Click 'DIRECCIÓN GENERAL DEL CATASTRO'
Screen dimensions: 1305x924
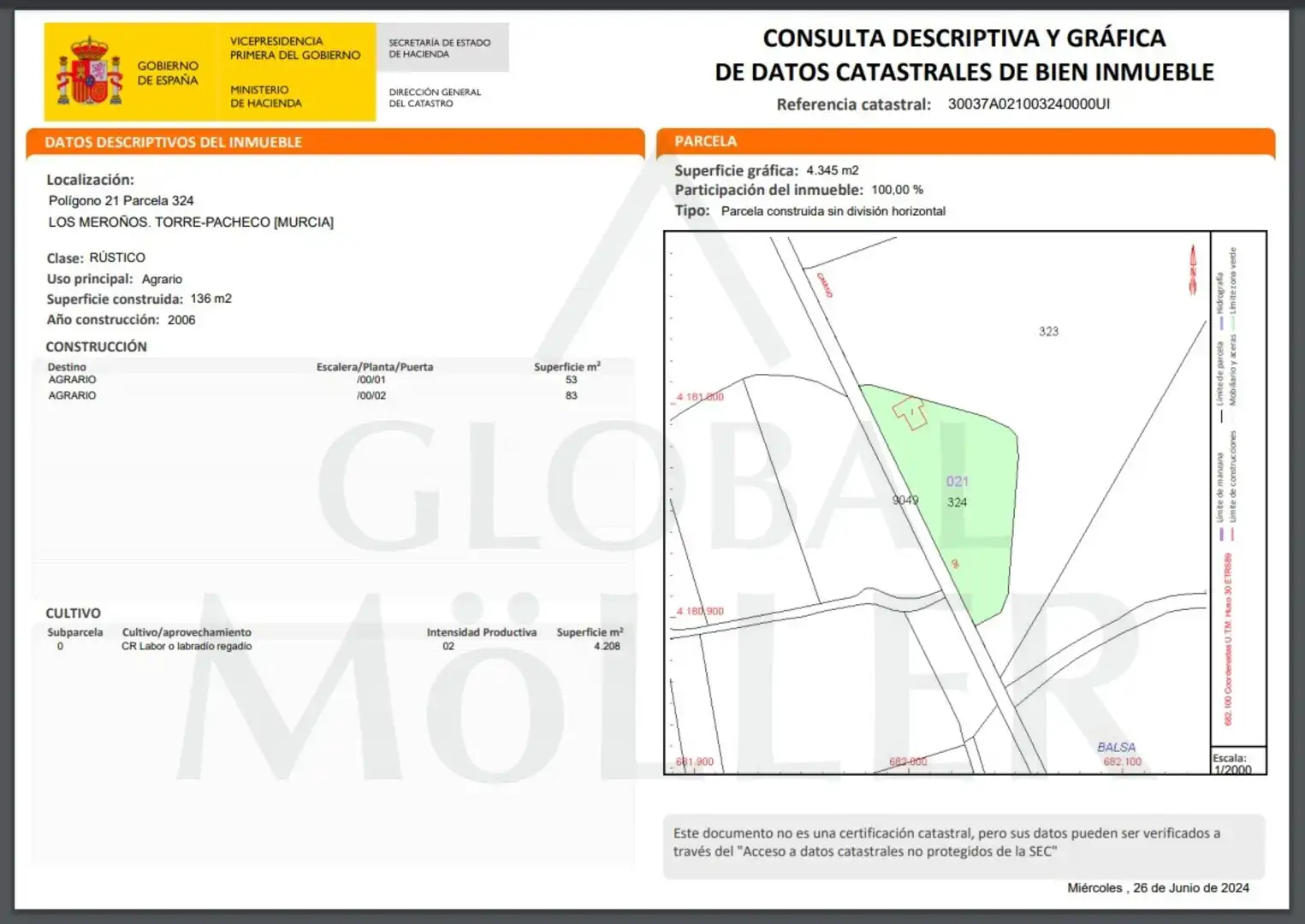(x=435, y=98)
